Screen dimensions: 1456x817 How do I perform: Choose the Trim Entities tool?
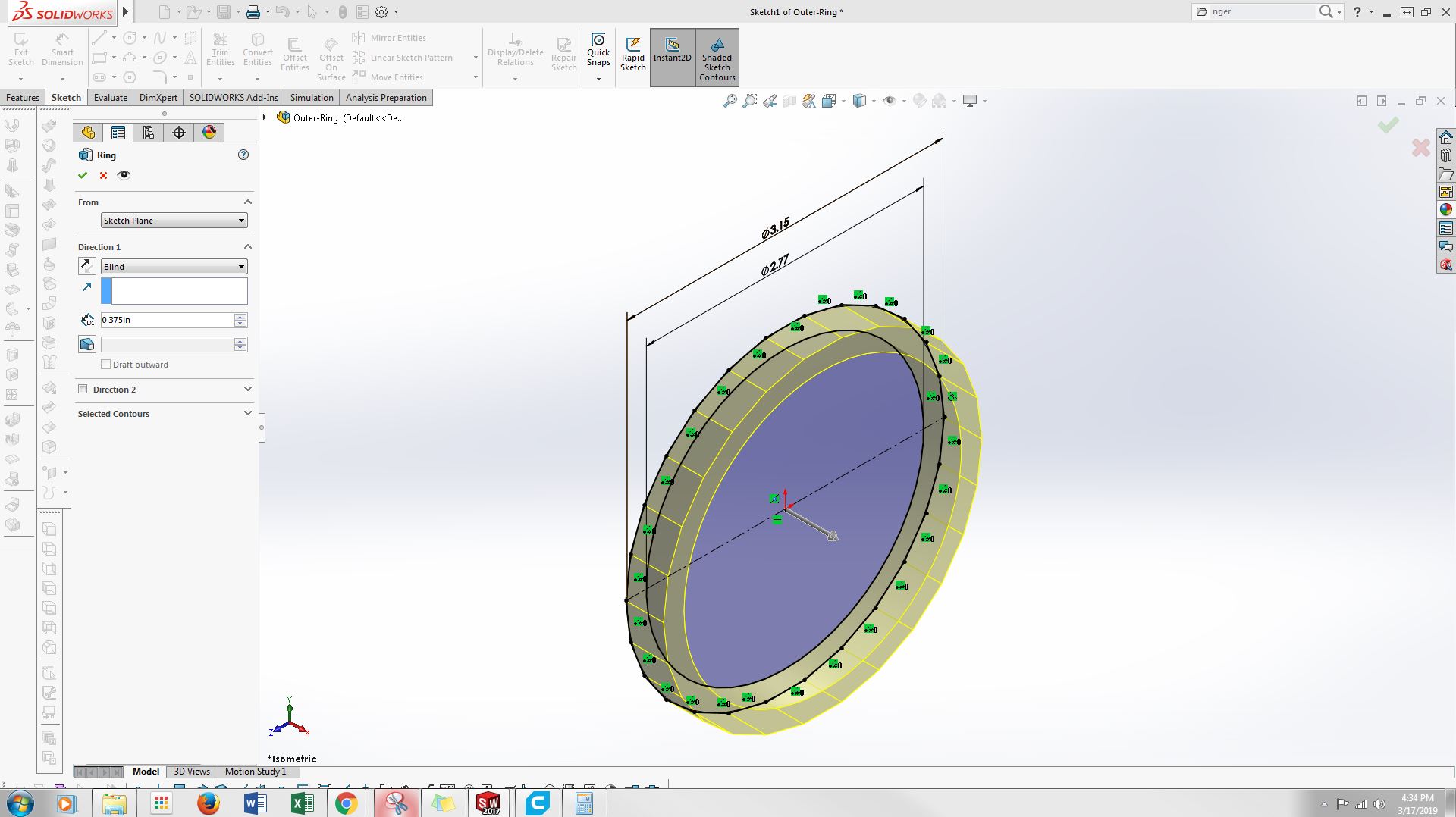click(x=221, y=50)
